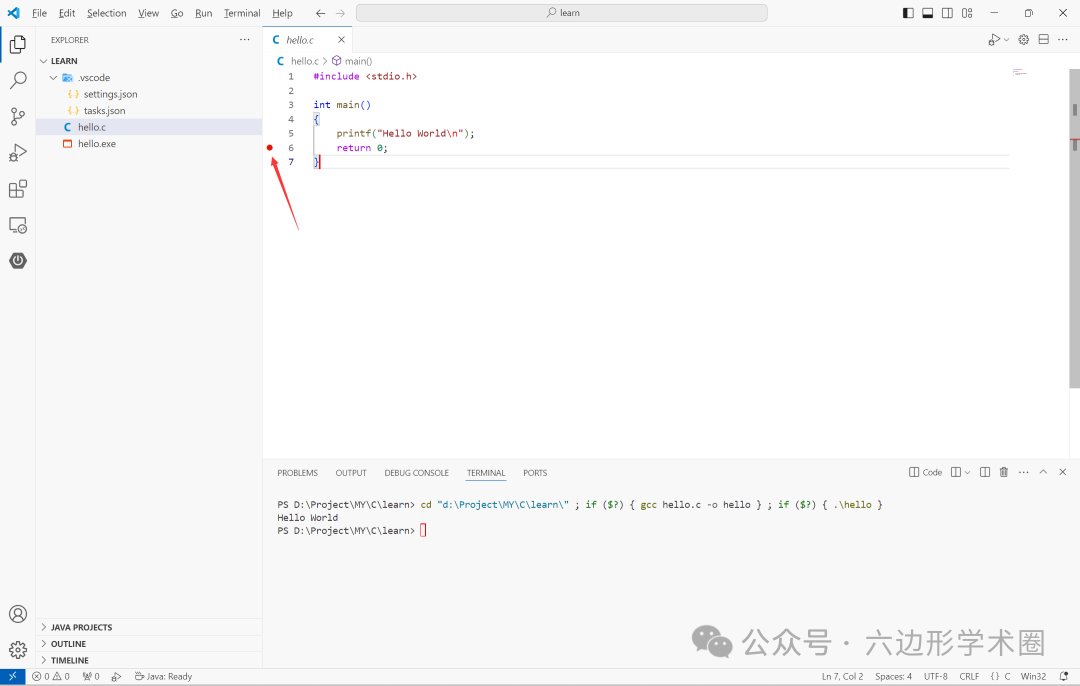This screenshot has width=1080, height=686.
Task: Switch to the DEBUG CONSOLE tab
Action: click(x=416, y=472)
